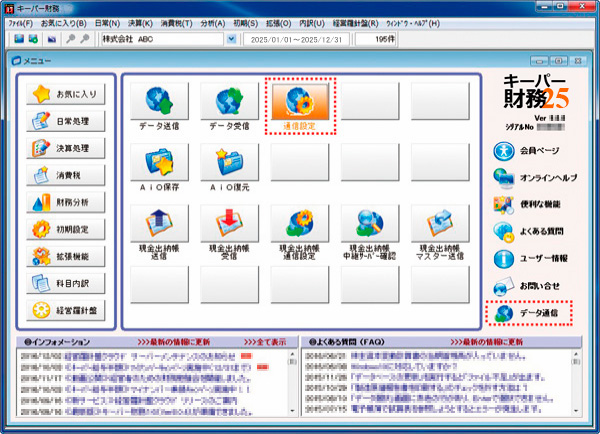Click scroll down arrow in FAQ list

(x=576, y=411)
